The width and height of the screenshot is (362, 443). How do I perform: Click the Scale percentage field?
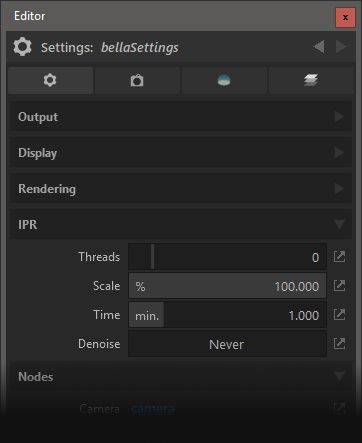(227, 286)
